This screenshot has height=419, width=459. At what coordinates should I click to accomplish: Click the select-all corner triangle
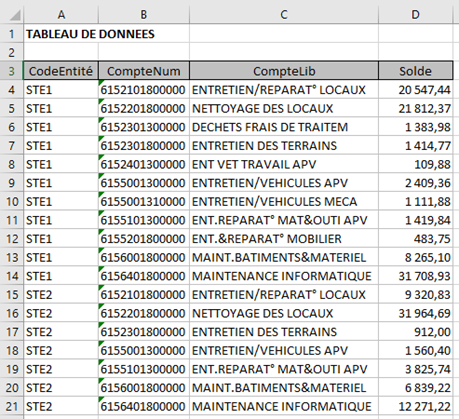pos(15,15)
